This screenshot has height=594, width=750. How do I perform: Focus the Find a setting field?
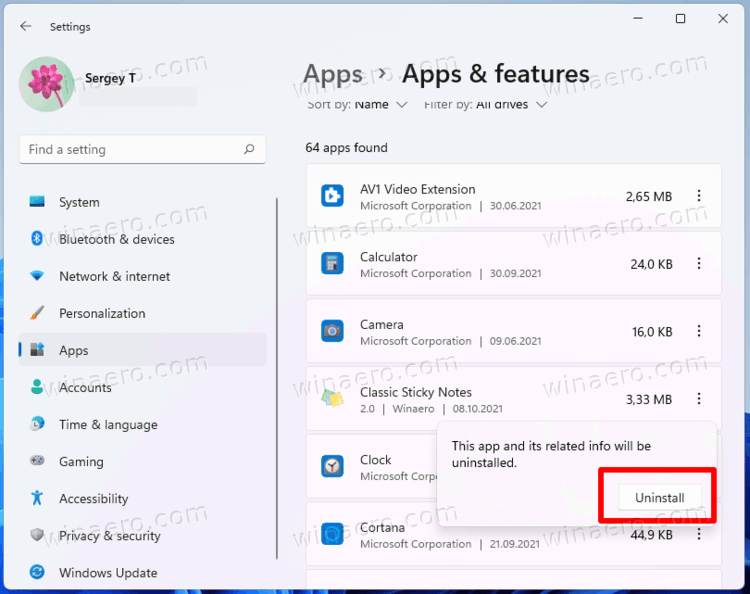[x=143, y=150]
